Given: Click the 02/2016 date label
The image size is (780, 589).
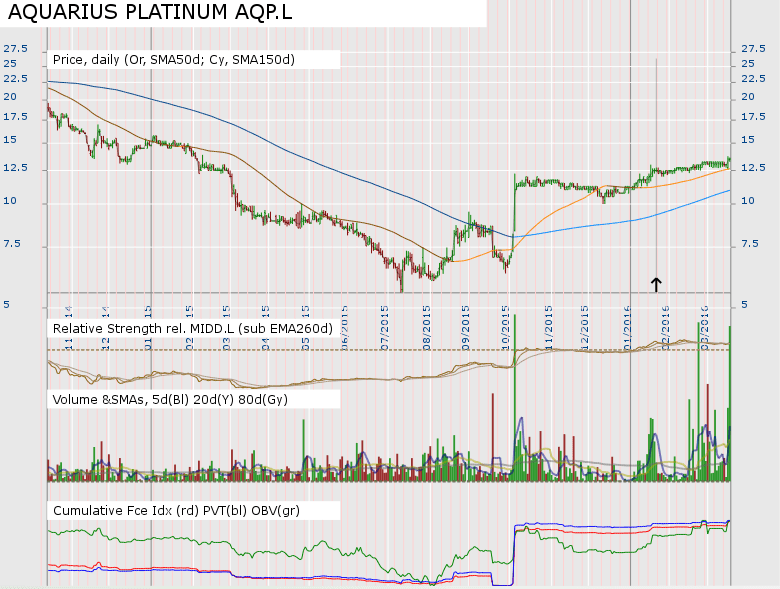Looking at the screenshot, I should 666,322.
